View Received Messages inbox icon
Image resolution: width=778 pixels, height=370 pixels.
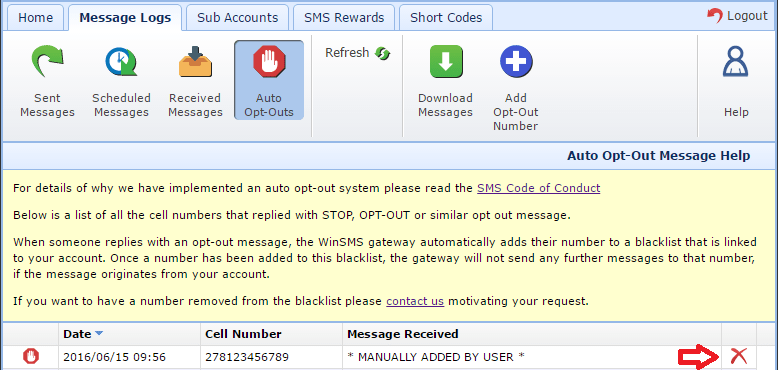coord(195,62)
